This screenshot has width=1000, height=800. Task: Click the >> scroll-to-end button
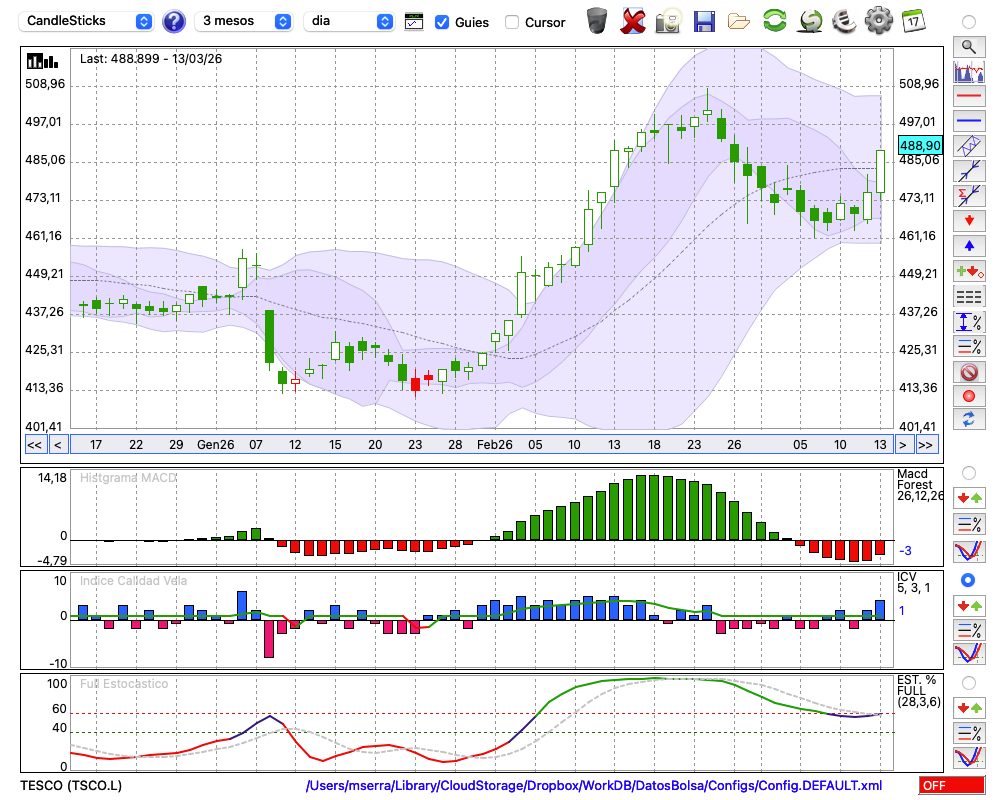(x=926, y=445)
